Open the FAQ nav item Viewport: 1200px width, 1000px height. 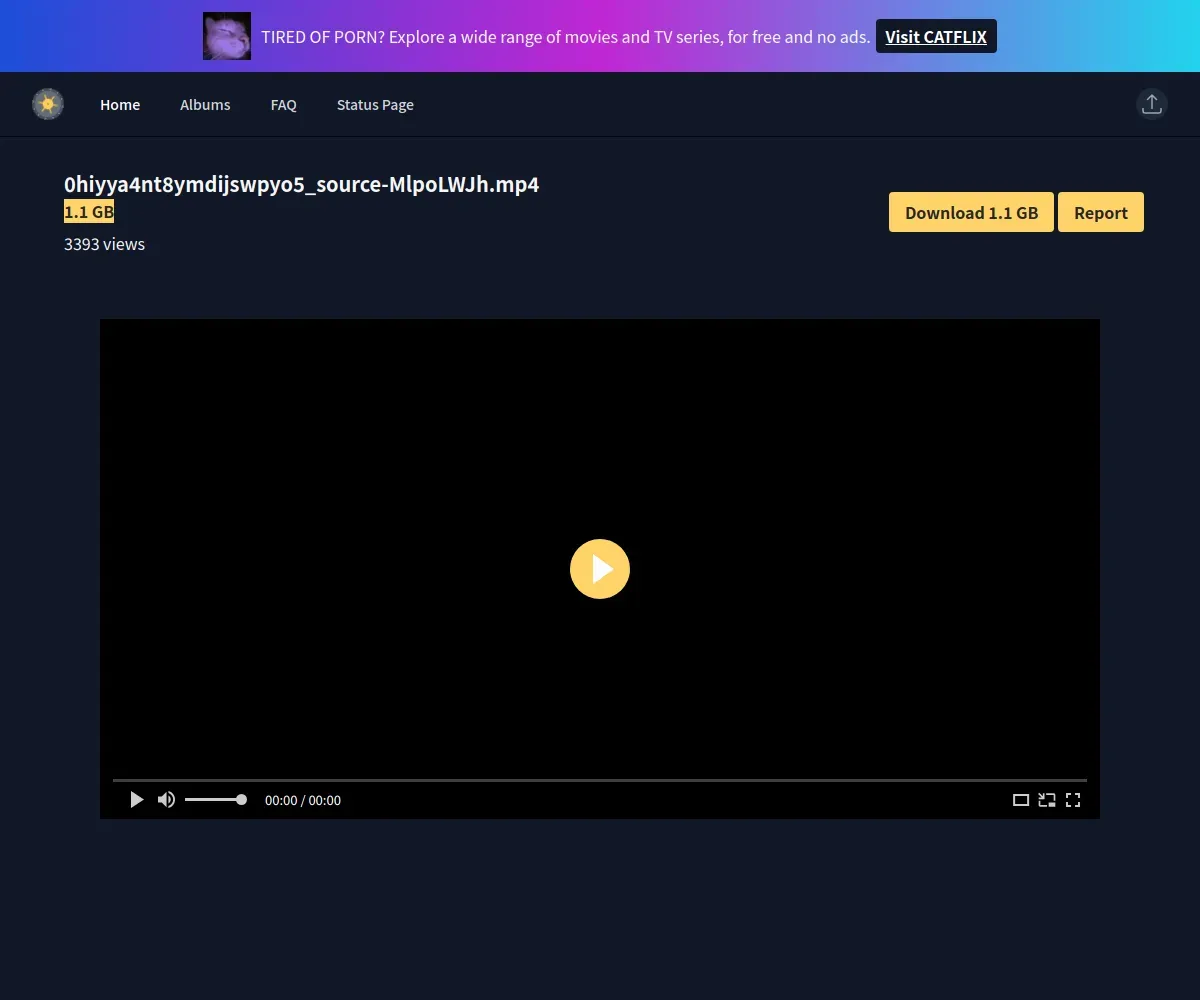(283, 105)
